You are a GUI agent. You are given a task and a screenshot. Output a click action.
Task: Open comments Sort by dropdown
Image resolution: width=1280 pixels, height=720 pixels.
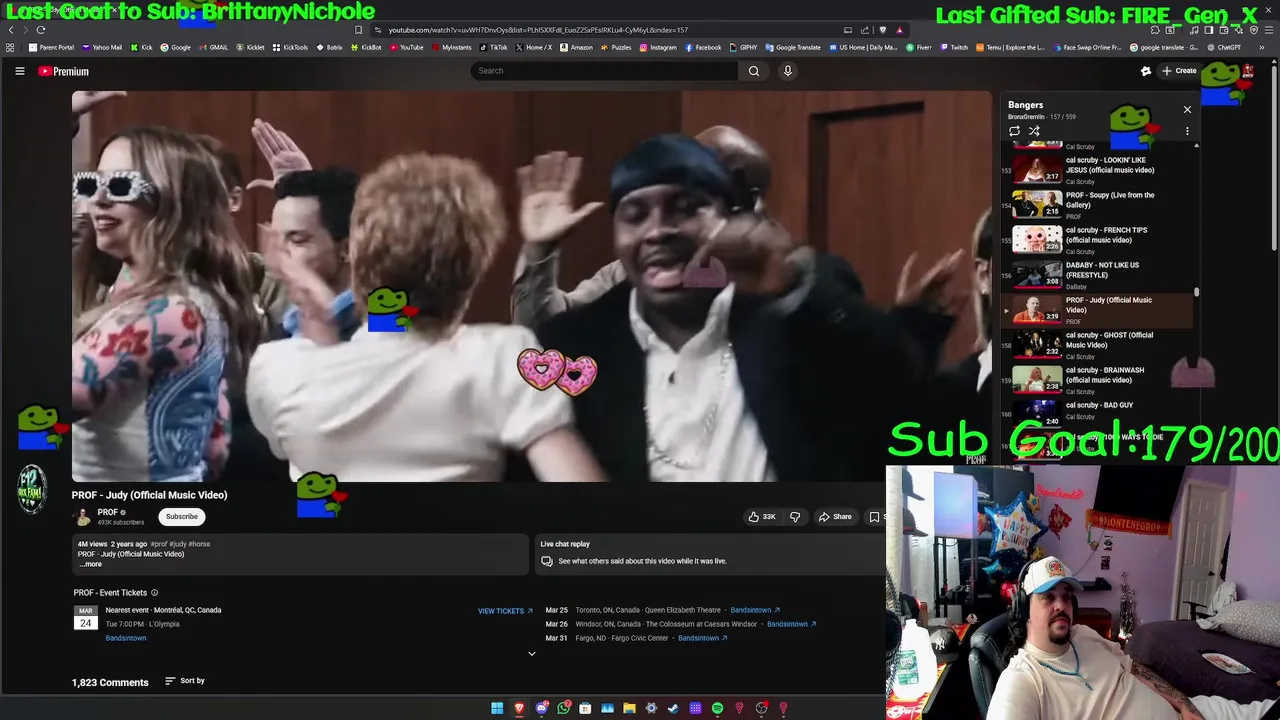coord(185,681)
